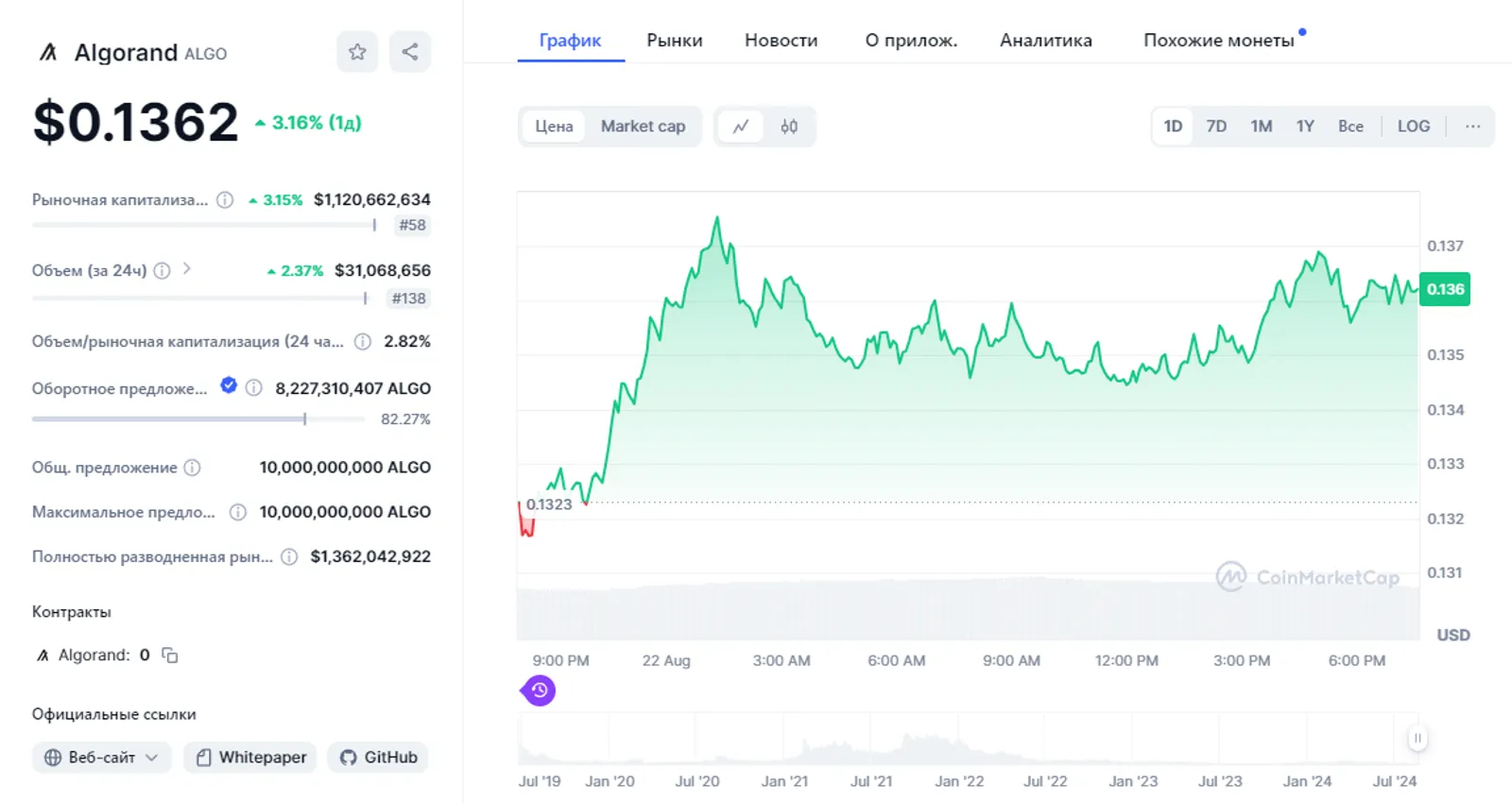This screenshot has width=1512, height=803.
Task: Click the current price tag 0.136 on chart
Action: [x=1445, y=289]
